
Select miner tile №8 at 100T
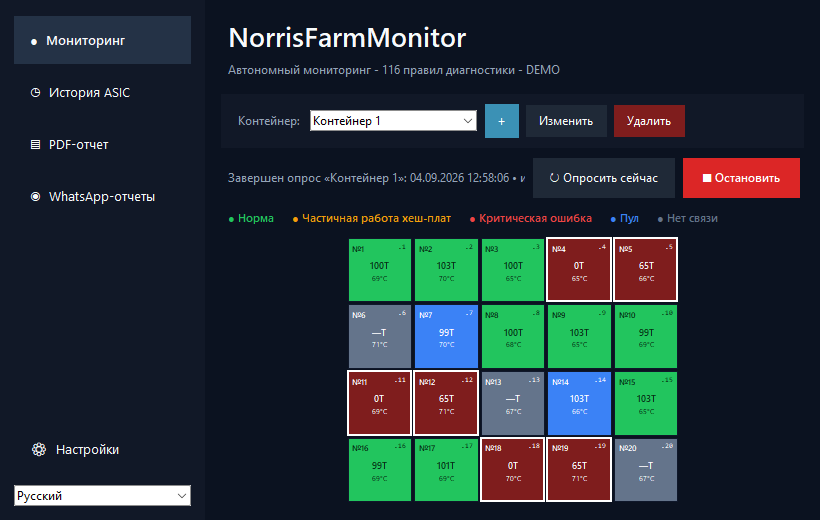pyautogui.click(x=512, y=336)
